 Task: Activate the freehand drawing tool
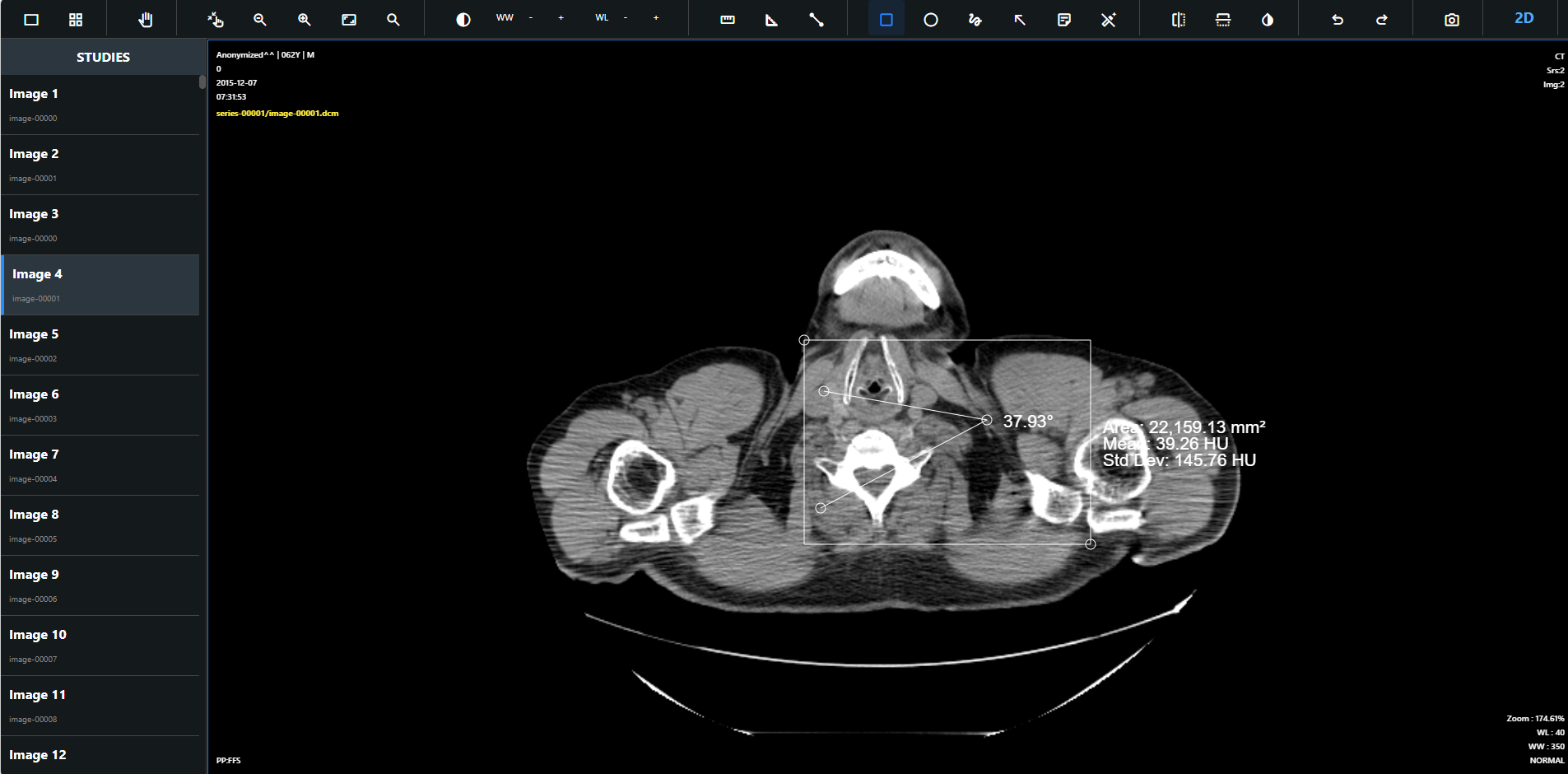tap(975, 19)
